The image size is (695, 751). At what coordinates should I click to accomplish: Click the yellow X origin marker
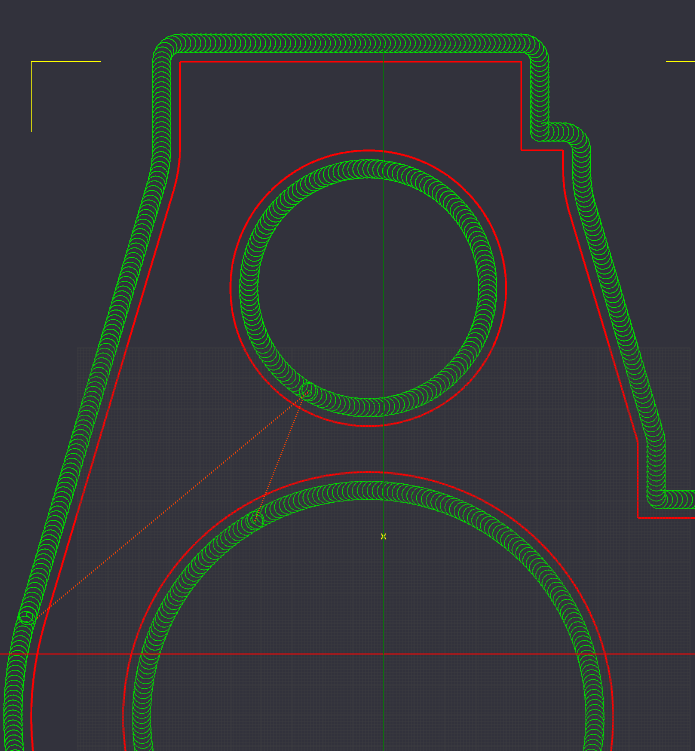click(383, 536)
